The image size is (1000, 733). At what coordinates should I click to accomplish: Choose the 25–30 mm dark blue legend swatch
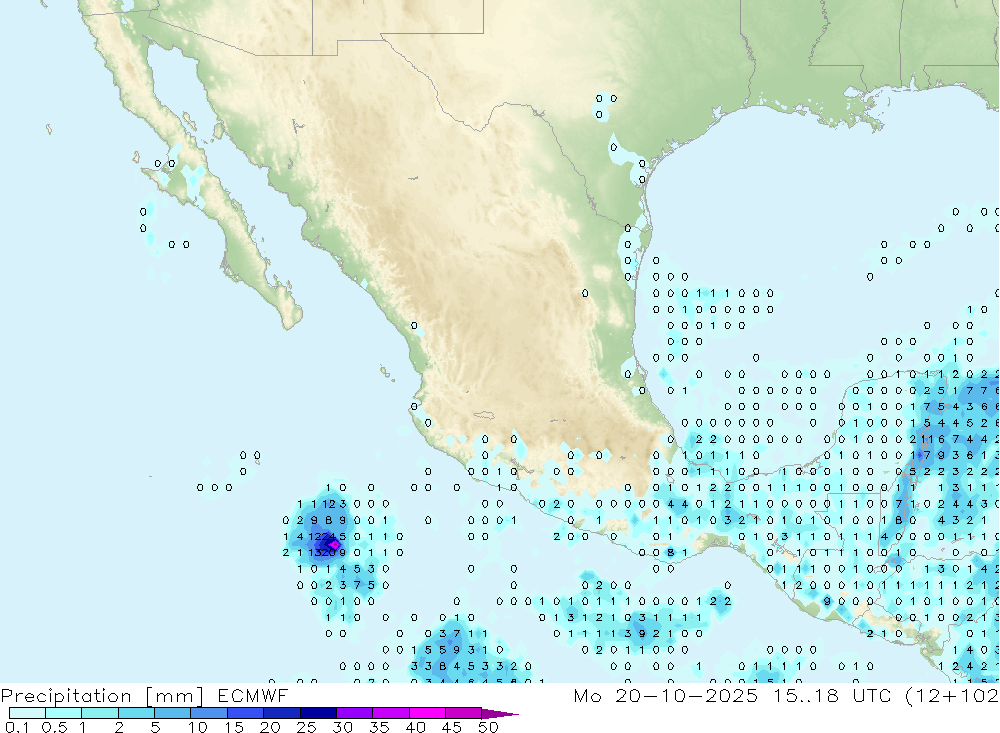pyautogui.click(x=318, y=713)
